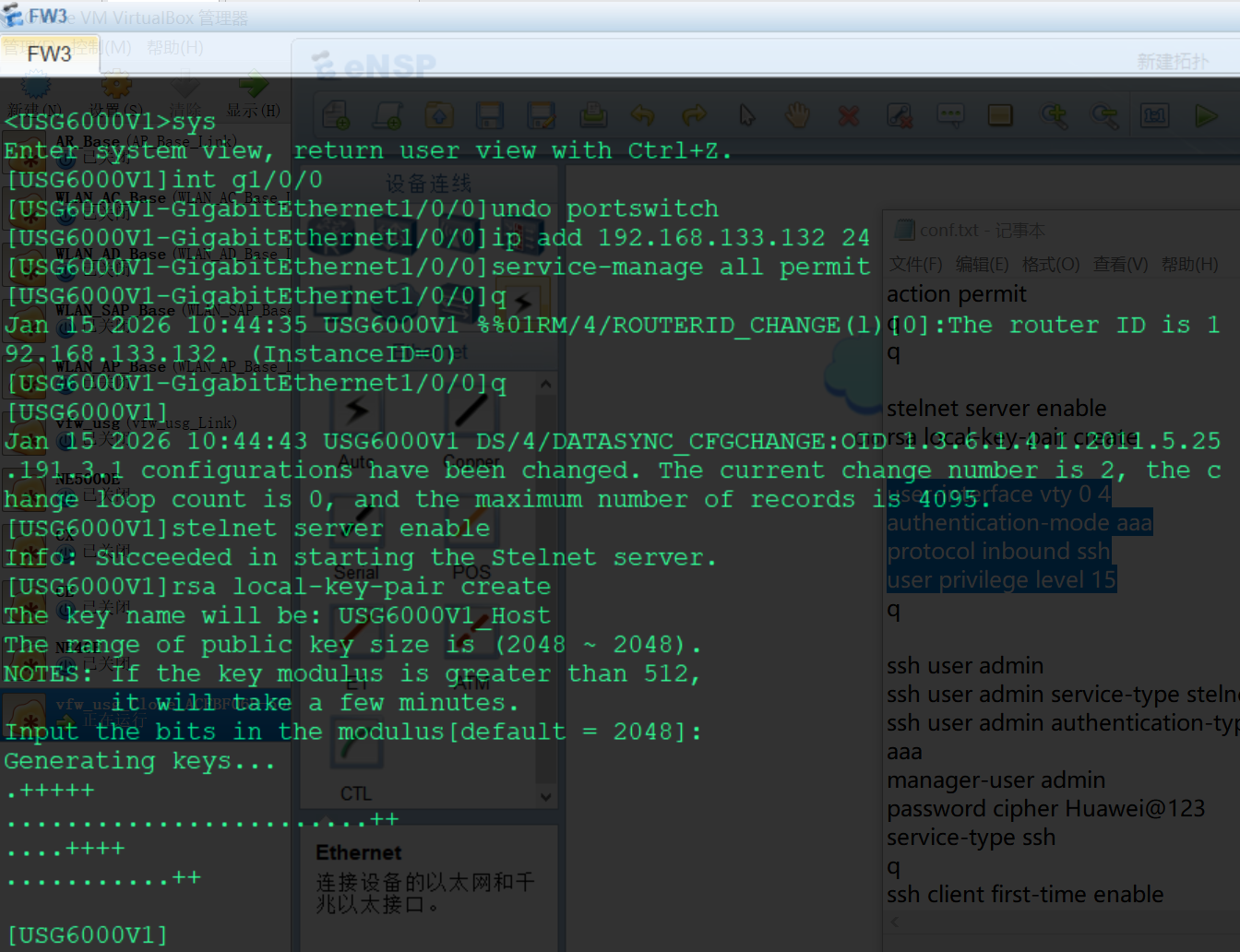Click the scroll down arrow in cable list
Image resolution: width=1240 pixels, height=952 pixels.
tap(546, 796)
